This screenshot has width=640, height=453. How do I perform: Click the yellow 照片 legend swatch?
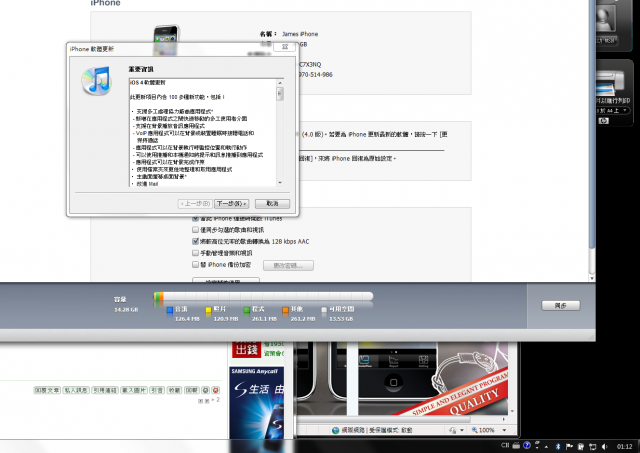pos(208,310)
